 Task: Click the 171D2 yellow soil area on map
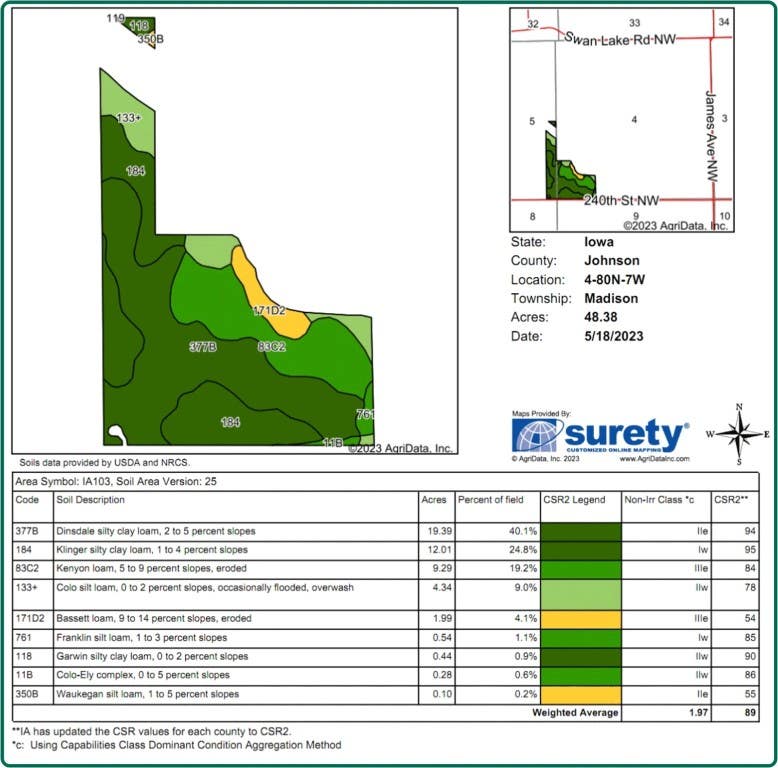pyautogui.click(x=270, y=295)
